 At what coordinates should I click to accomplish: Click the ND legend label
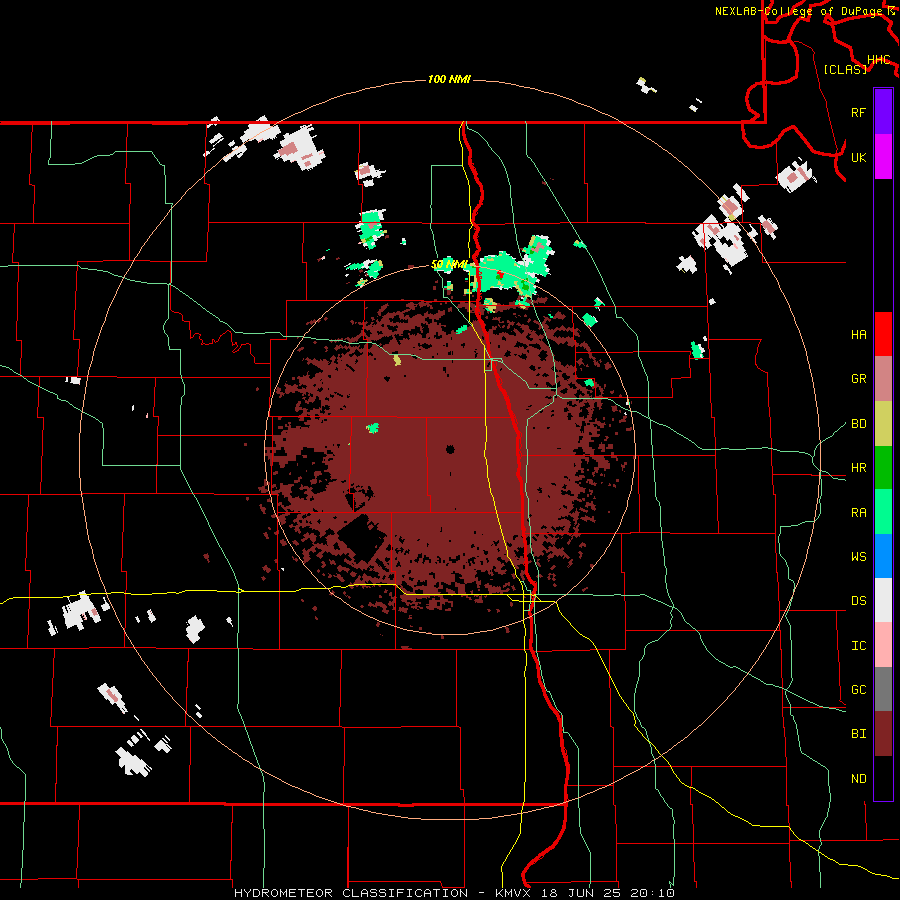858,779
